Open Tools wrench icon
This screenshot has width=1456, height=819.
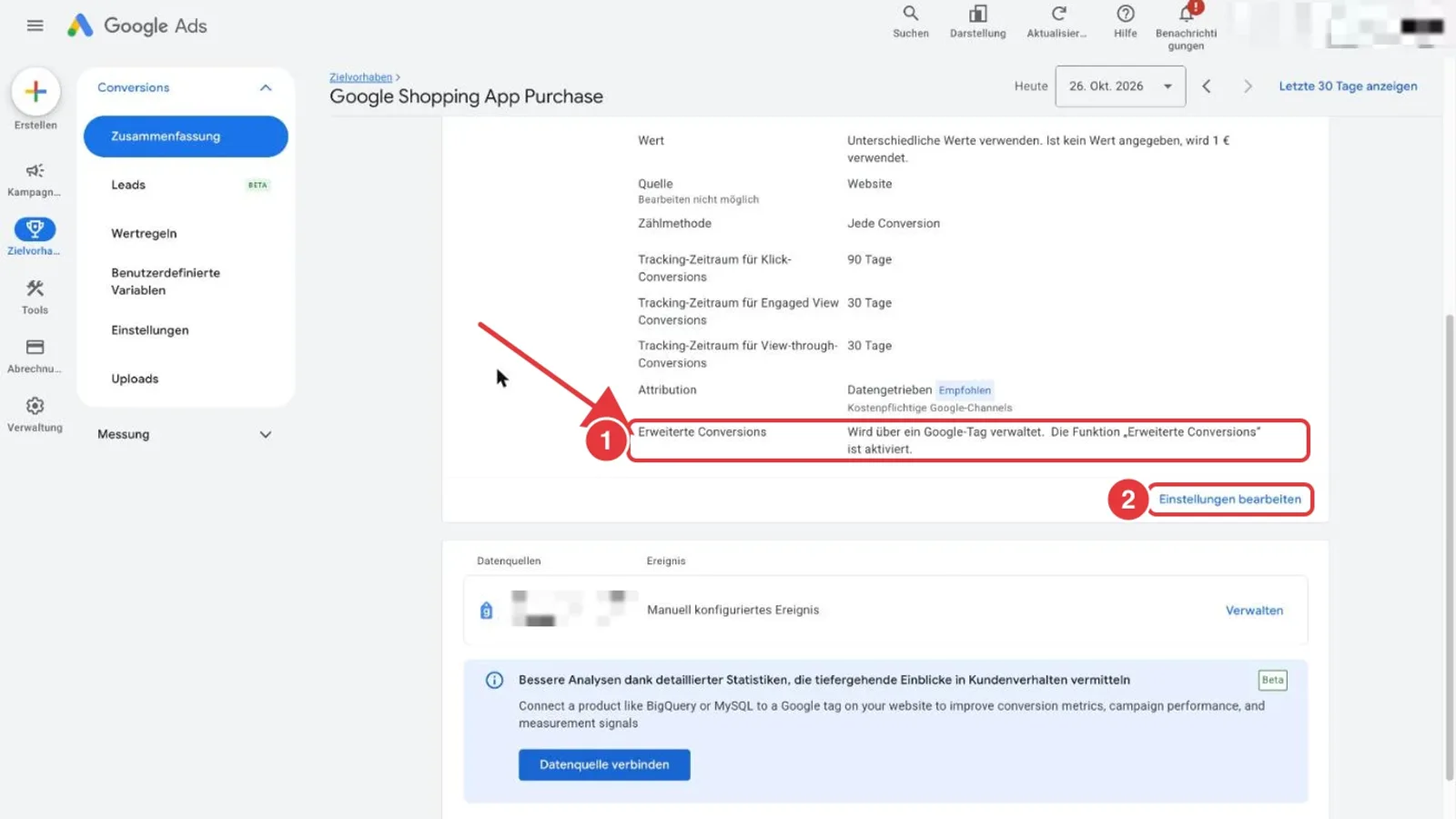point(35,288)
